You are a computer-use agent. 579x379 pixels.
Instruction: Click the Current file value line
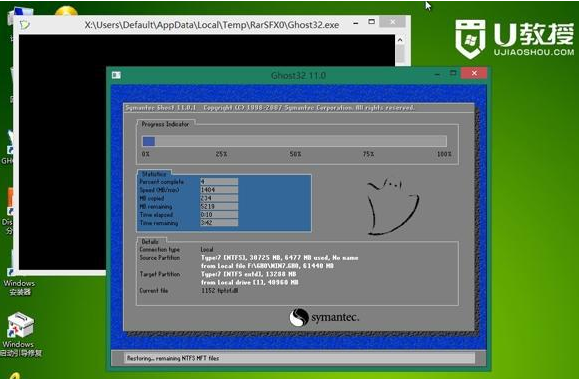[220, 291]
